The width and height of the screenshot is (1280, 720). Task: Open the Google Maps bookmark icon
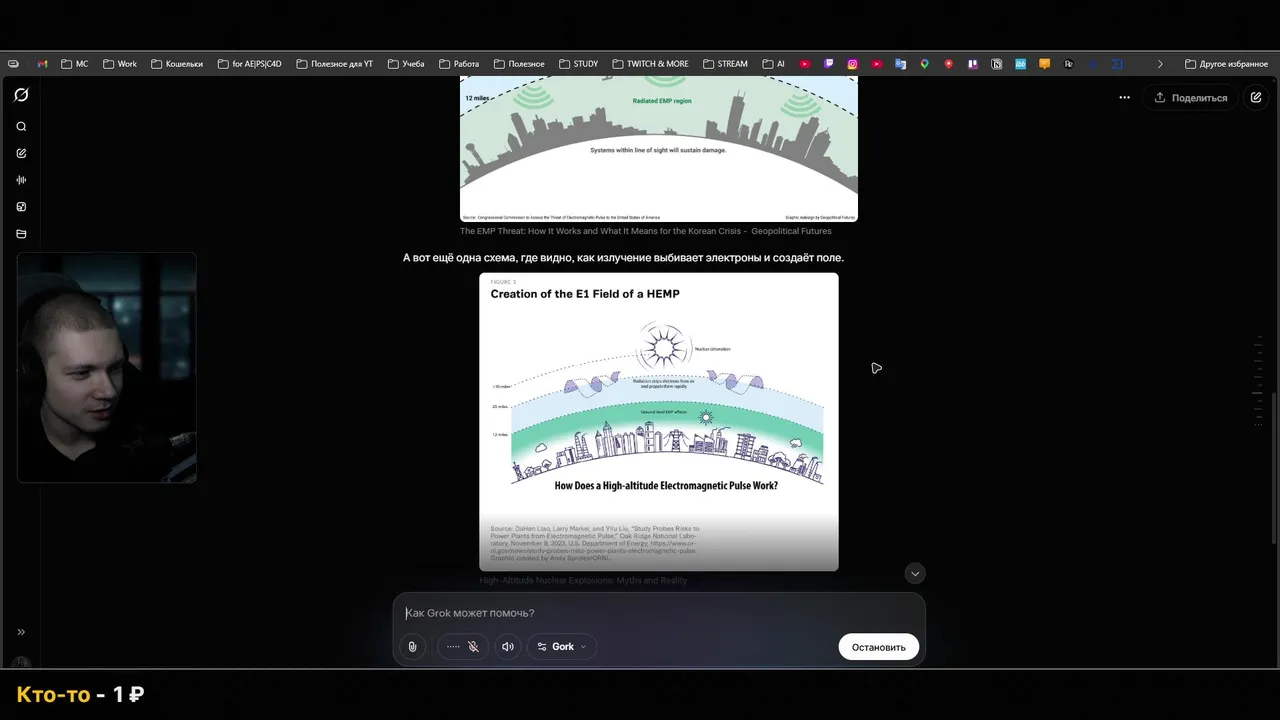point(925,64)
